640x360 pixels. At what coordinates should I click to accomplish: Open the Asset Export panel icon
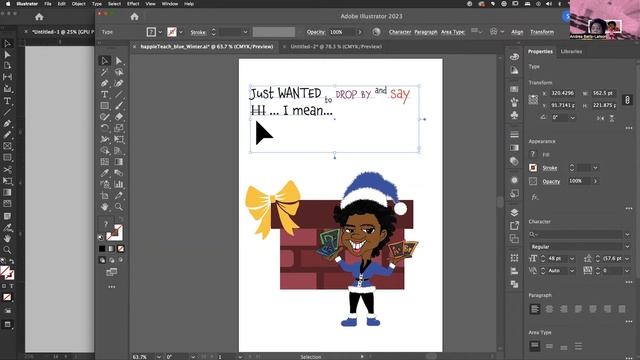514,226
